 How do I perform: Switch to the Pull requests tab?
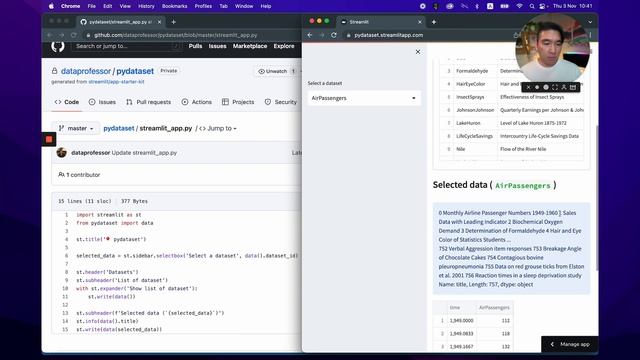pyautogui.click(x=149, y=102)
